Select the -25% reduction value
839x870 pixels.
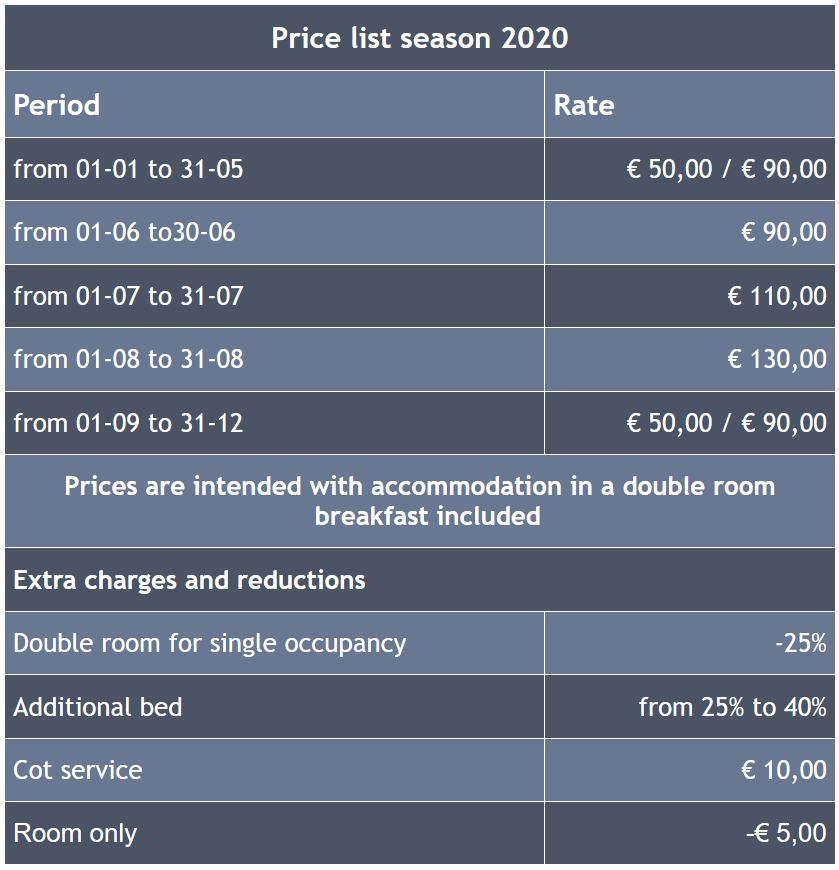pyautogui.click(x=800, y=643)
